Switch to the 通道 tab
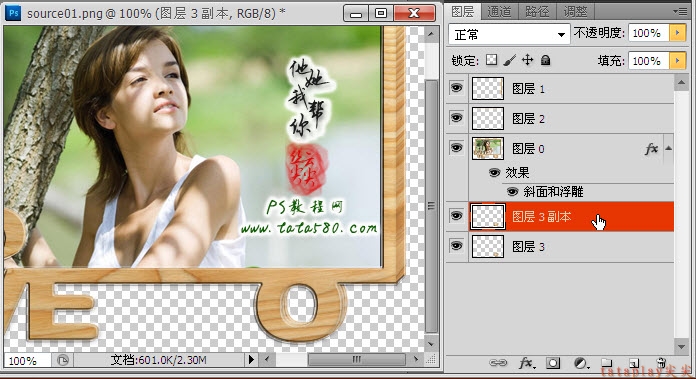Viewport: 696px width, 379px height. (499, 12)
